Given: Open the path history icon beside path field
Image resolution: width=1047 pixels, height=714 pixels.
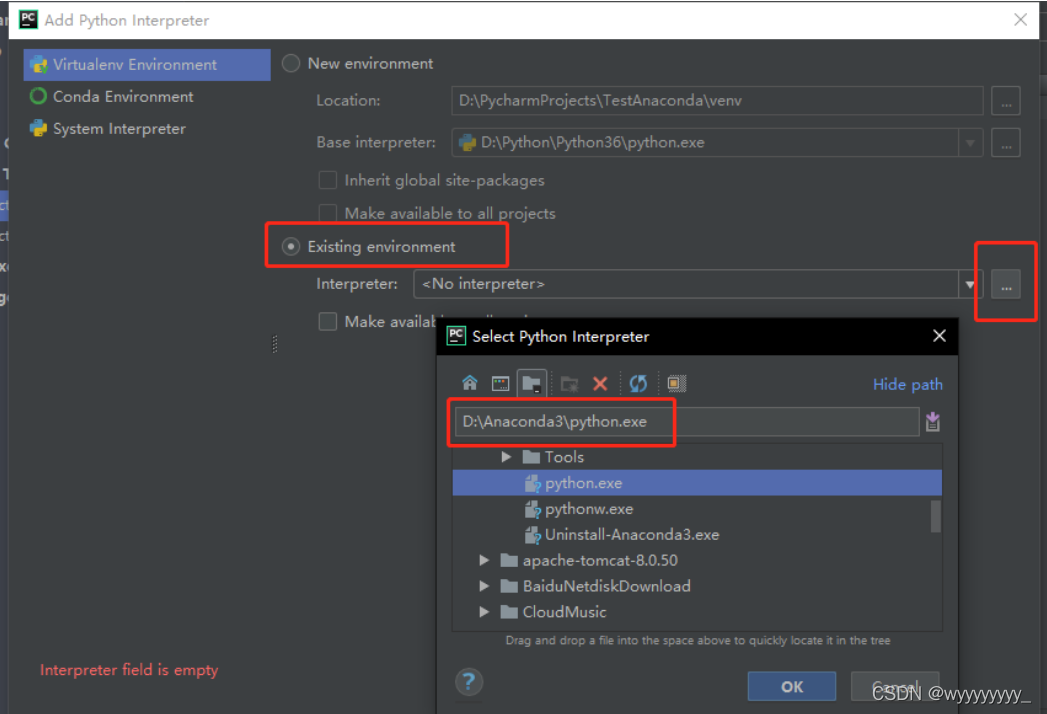Looking at the screenshot, I should [x=933, y=421].
